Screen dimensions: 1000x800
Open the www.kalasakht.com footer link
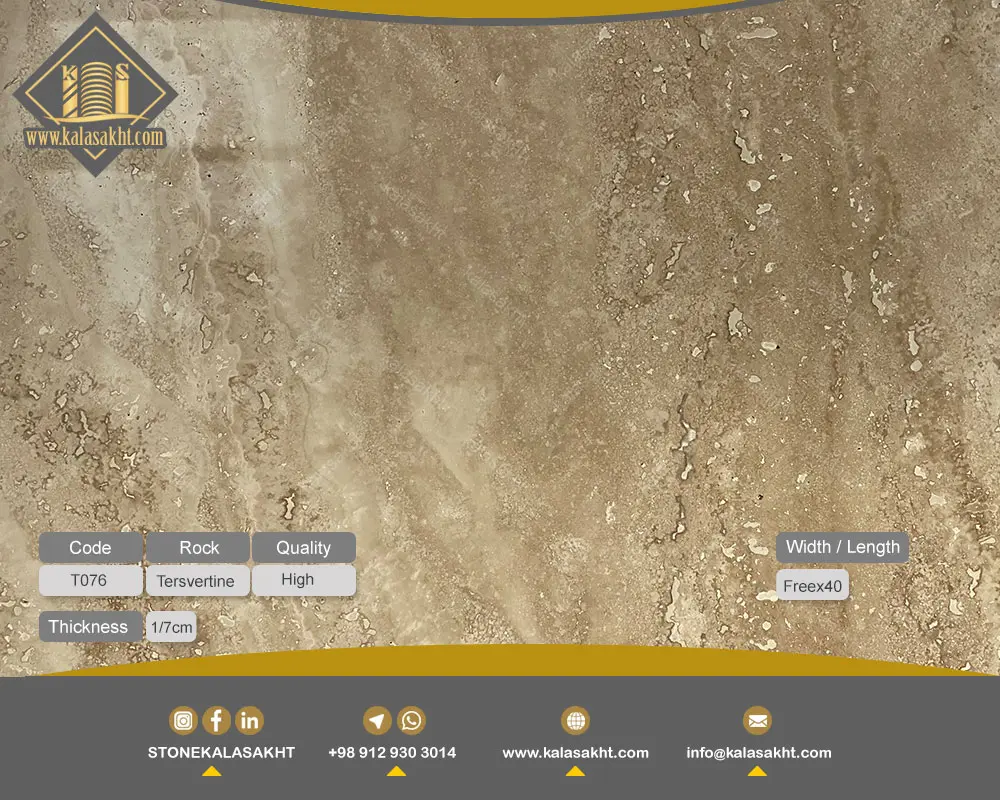(x=575, y=753)
